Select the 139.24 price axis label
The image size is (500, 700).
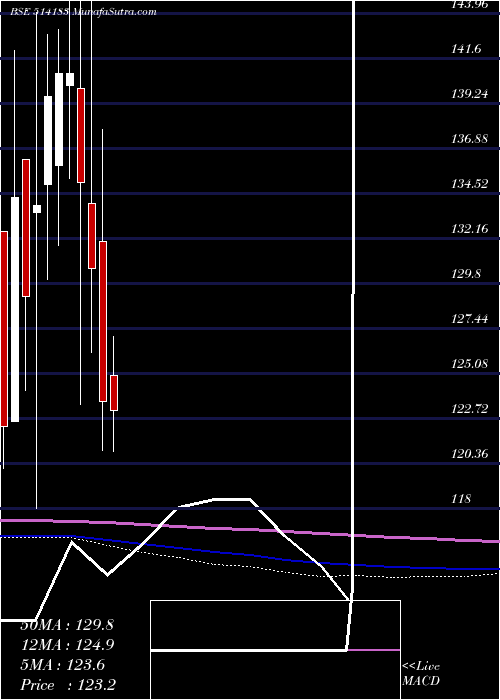(469, 94)
